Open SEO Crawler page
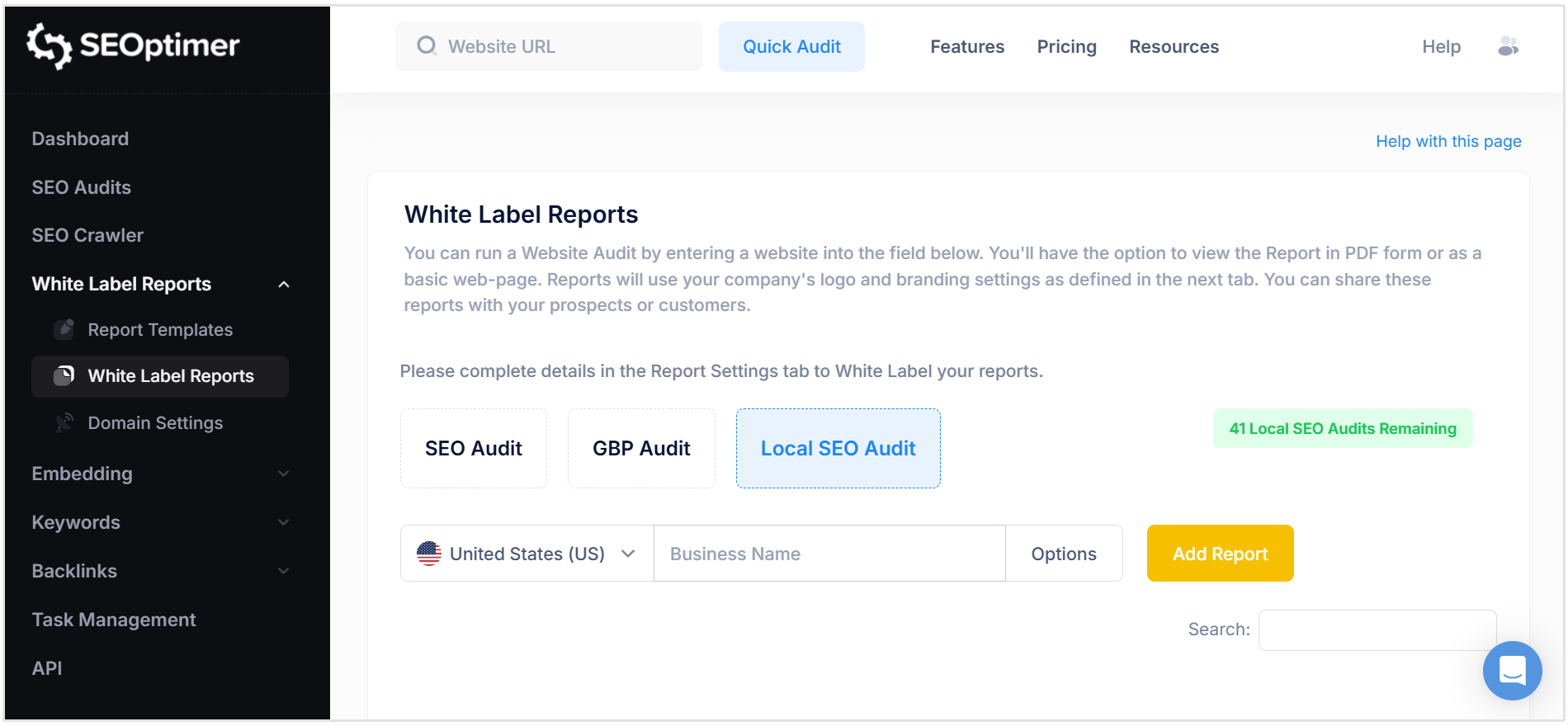Viewport: 1568px width, 726px height. pyautogui.click(x=87, y=235)
